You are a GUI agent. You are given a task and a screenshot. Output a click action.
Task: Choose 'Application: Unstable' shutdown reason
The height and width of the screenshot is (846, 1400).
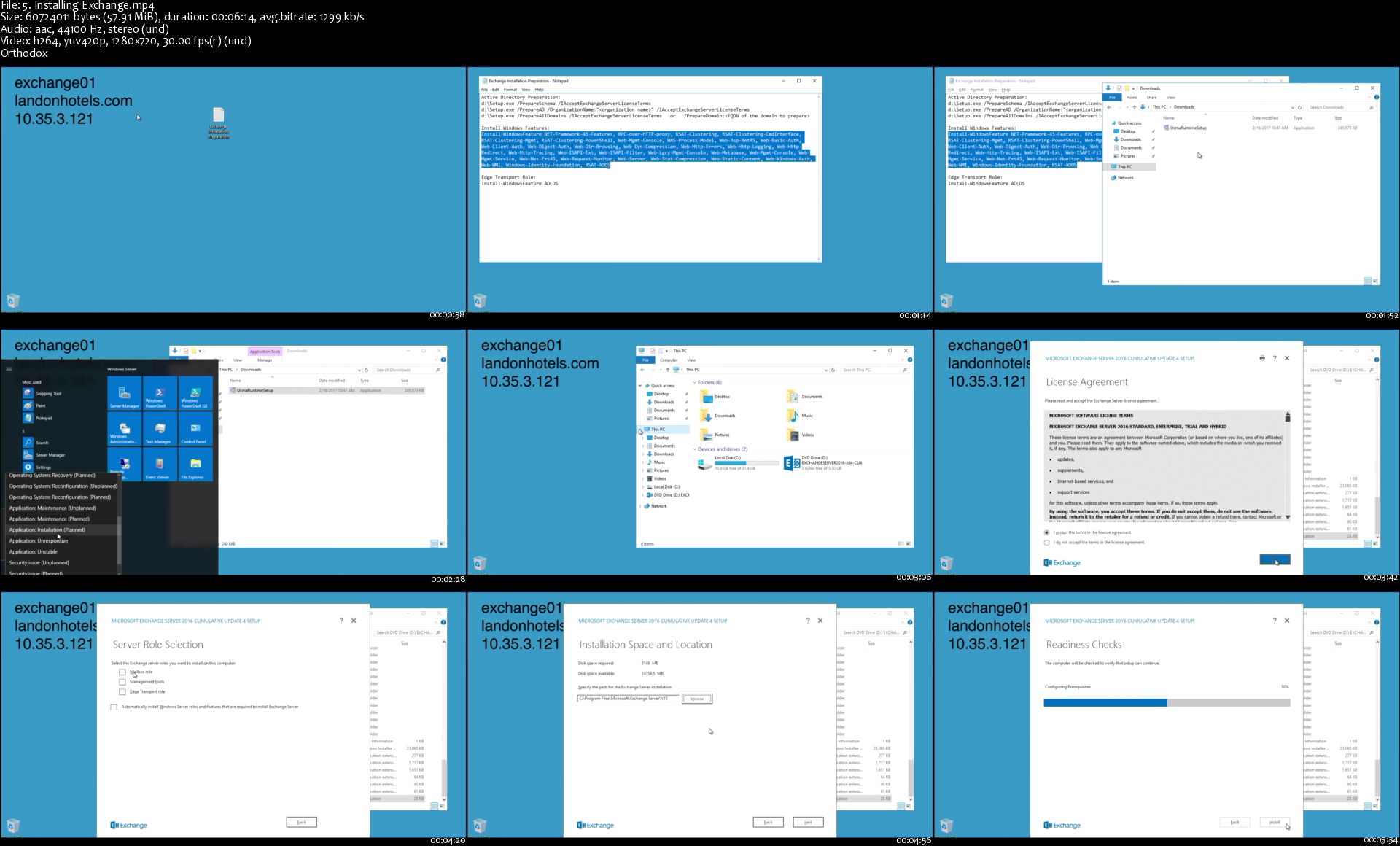[x=61, y=552]
